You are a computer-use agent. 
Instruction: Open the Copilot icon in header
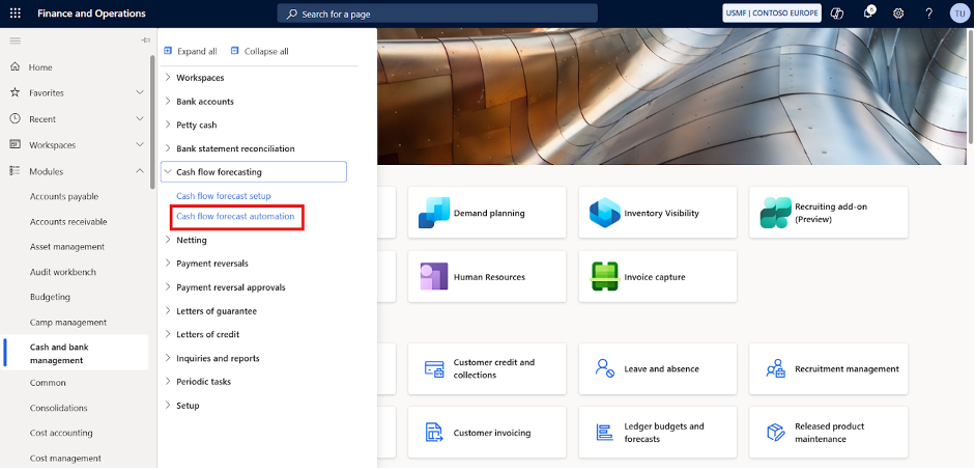click(x=838, y=14)
